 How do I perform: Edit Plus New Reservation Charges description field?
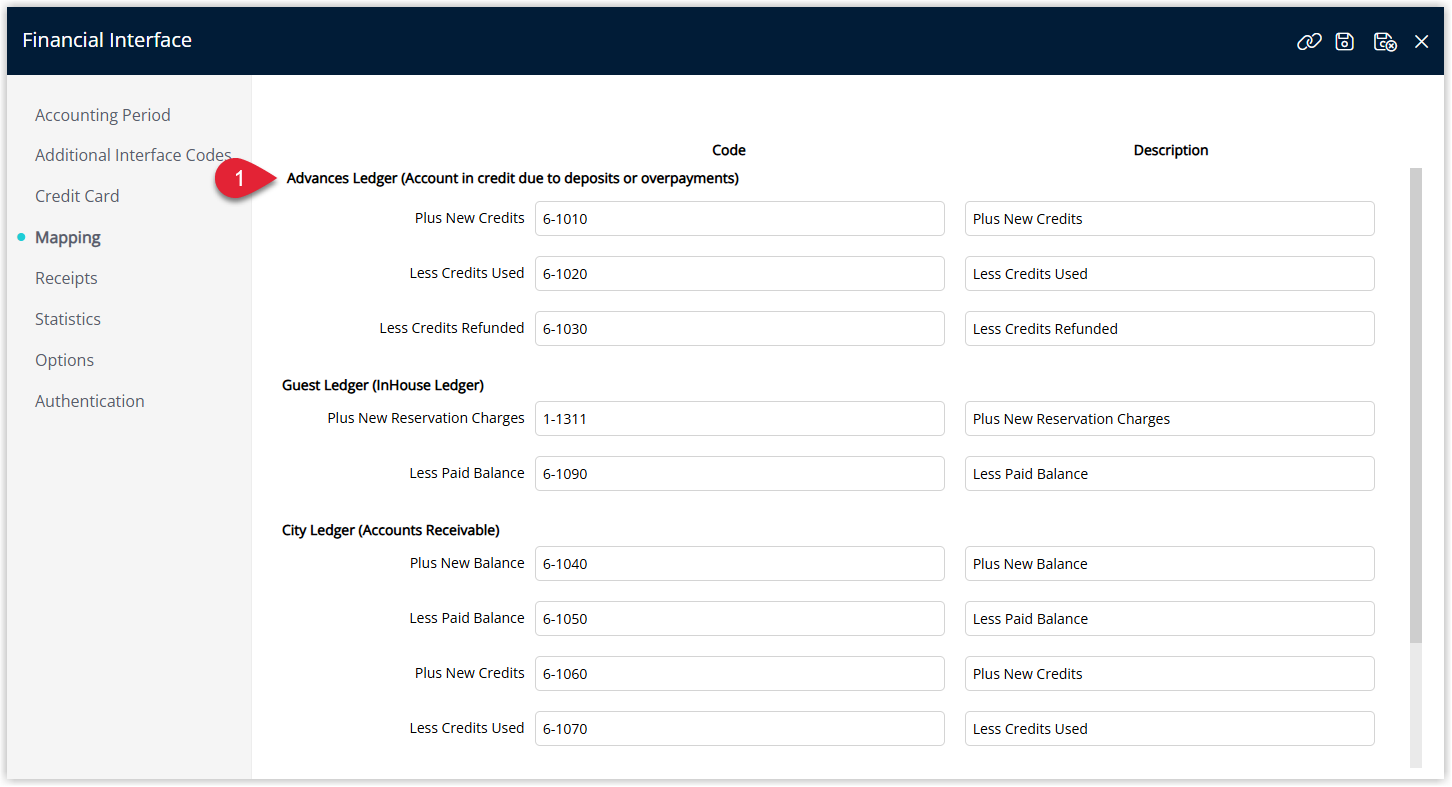(x=1170, y=418)
